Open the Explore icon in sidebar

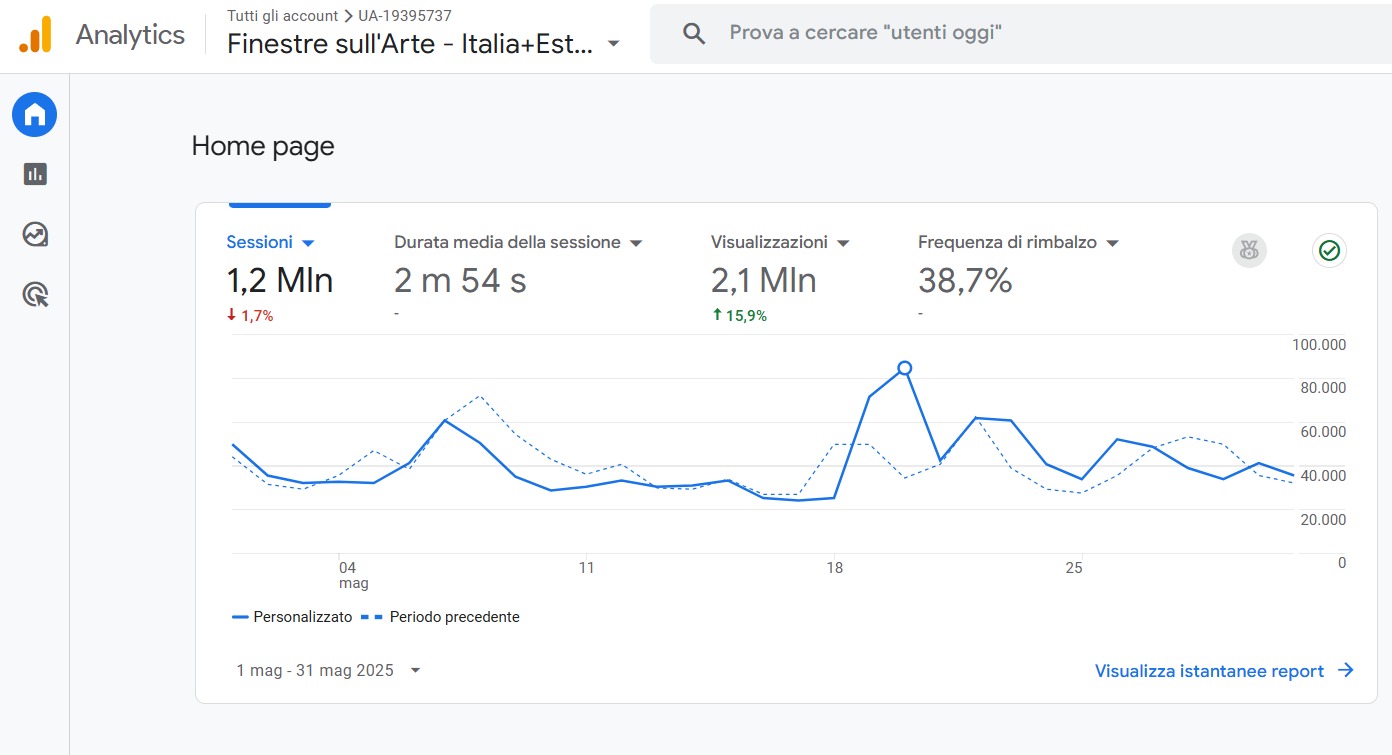[x=35, y=235]
